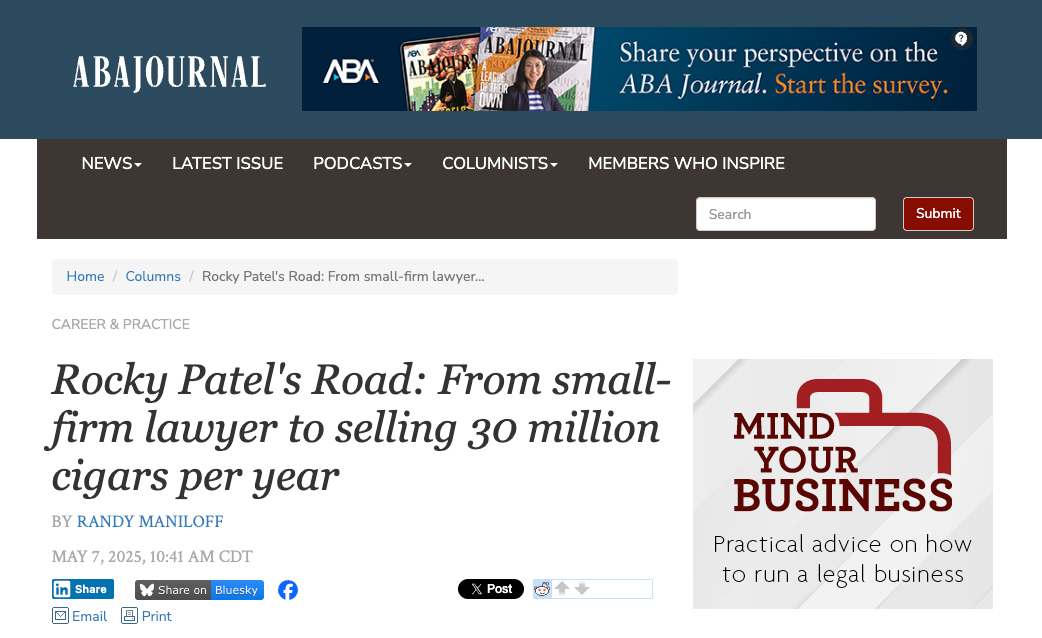This screenshot has width=1042, height=638.
Task: Share article on LinkedIn
Action: (83, 589)
